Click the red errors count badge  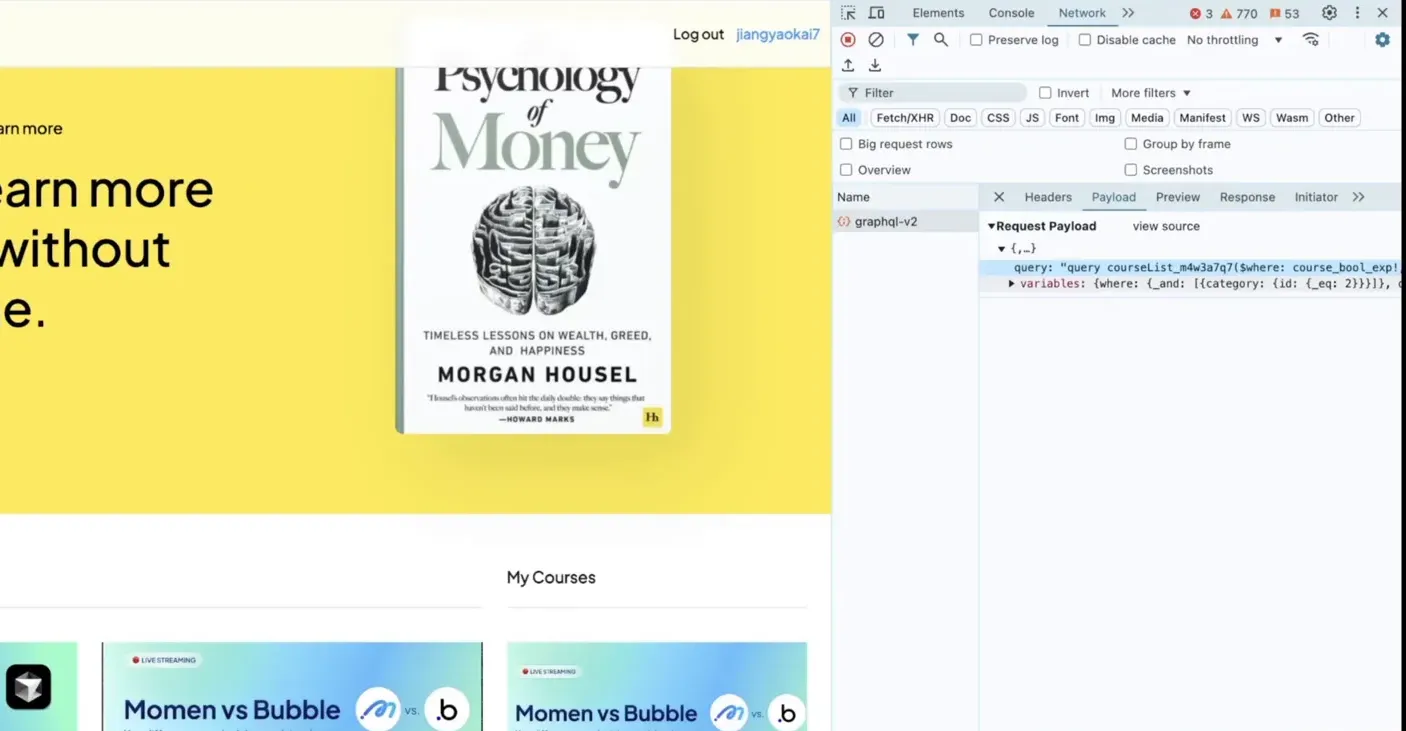(1201, 14)
